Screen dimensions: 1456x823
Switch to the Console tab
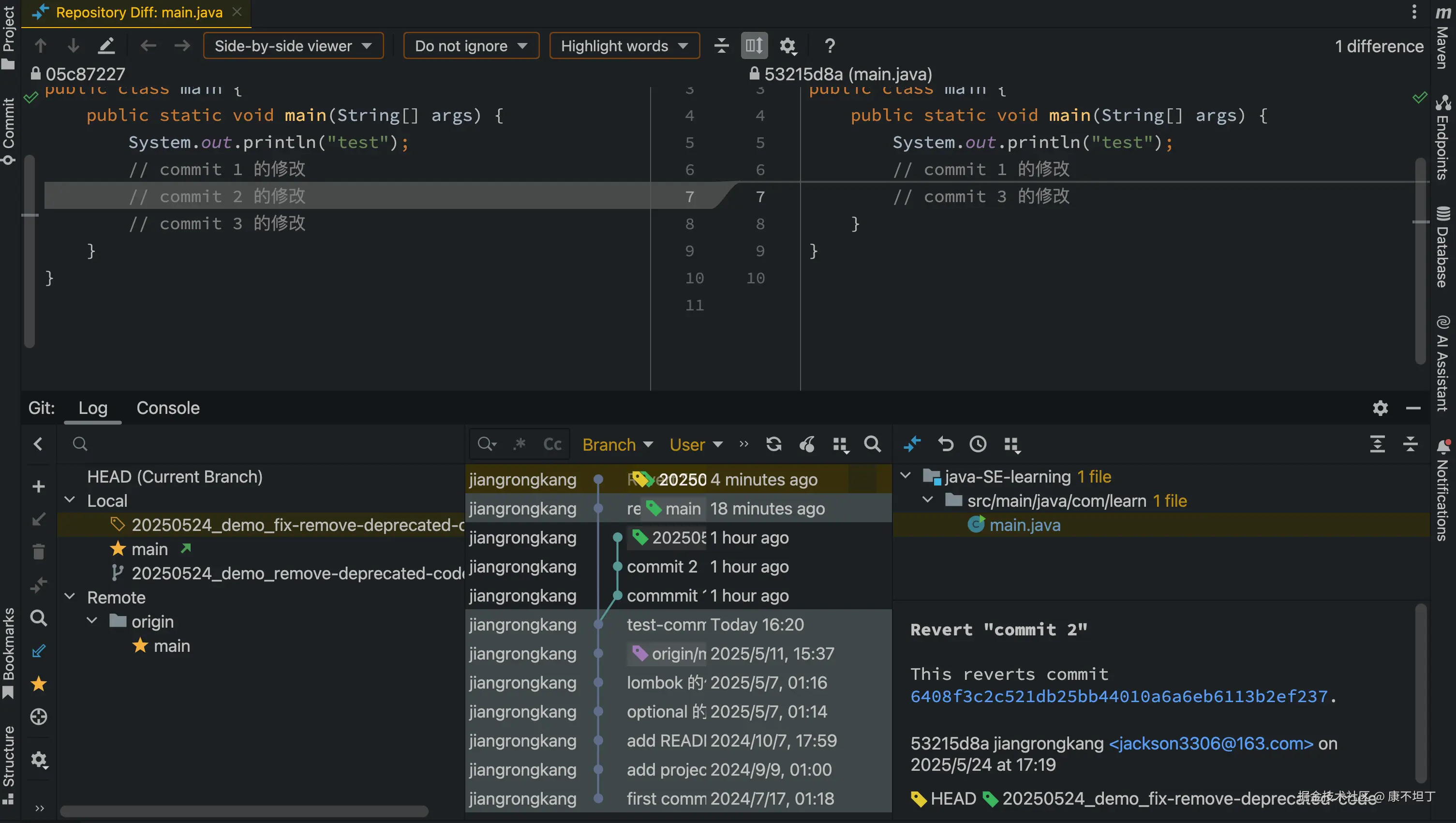(x=168, y=408)
